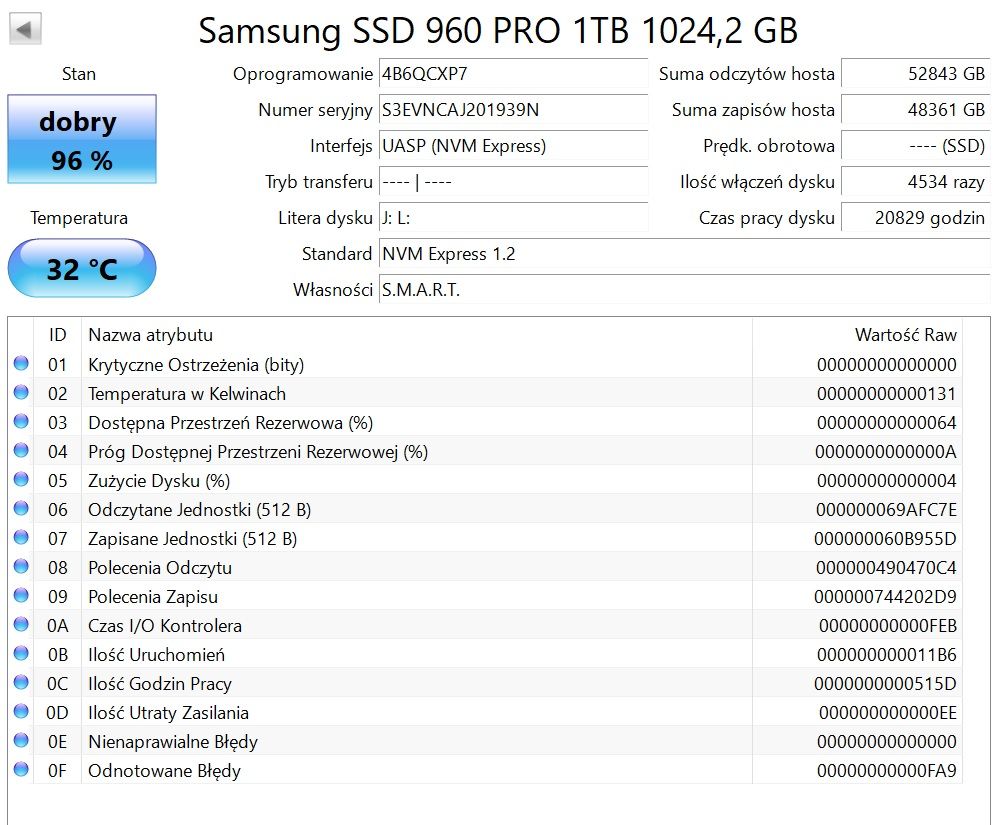Click the Standard field NVM Express 1.2
The width and height of the screenshot is (1000, 825).
[x=684, y=254]
